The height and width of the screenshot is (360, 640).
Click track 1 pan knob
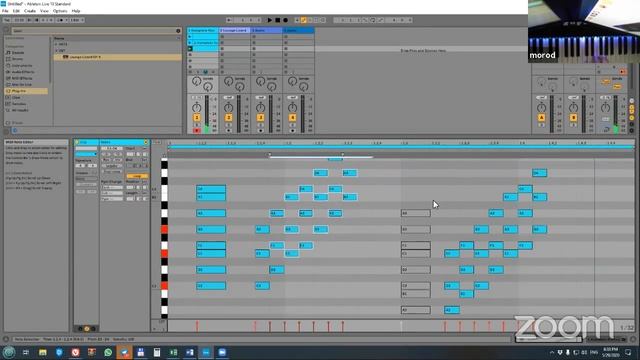coord(197,108)
